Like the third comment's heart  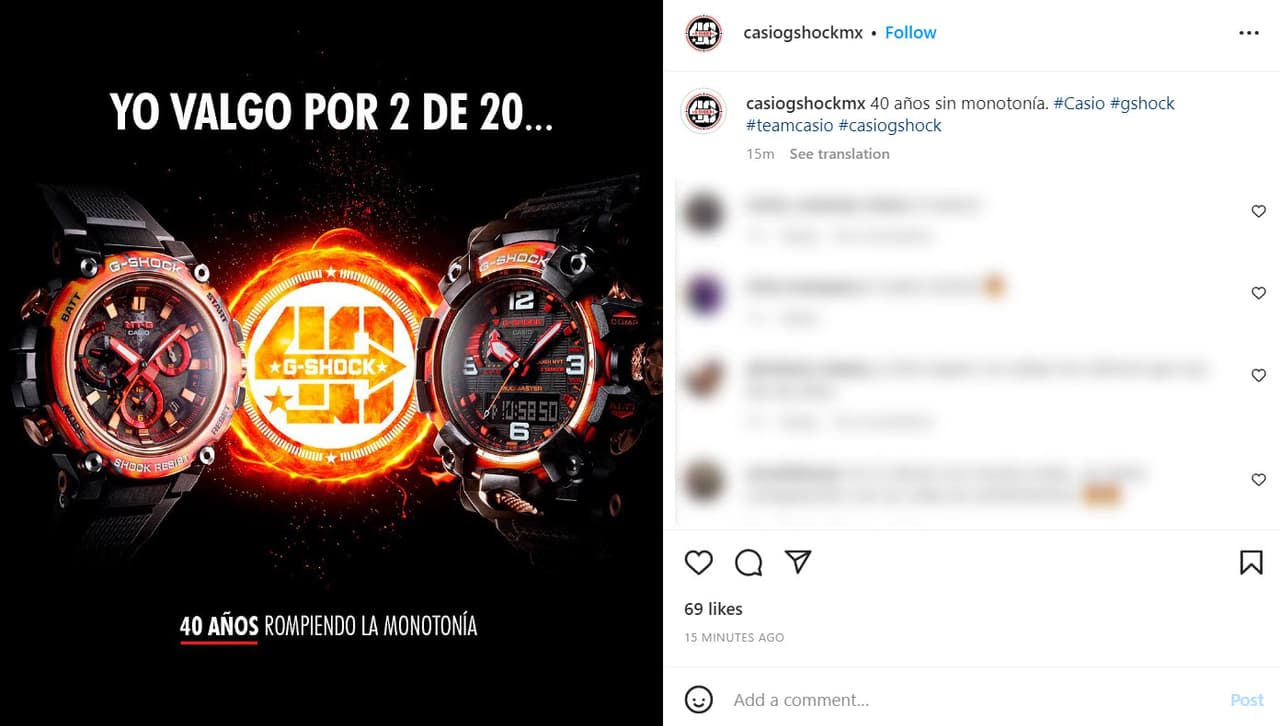tap(1259, 375)
